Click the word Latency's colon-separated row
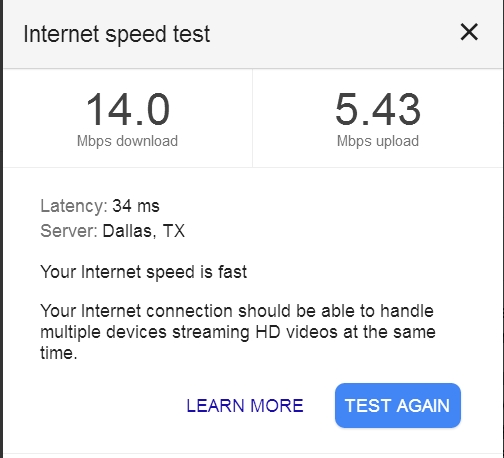The height and width of the screenshot is (458, 504). pos(100,206)
